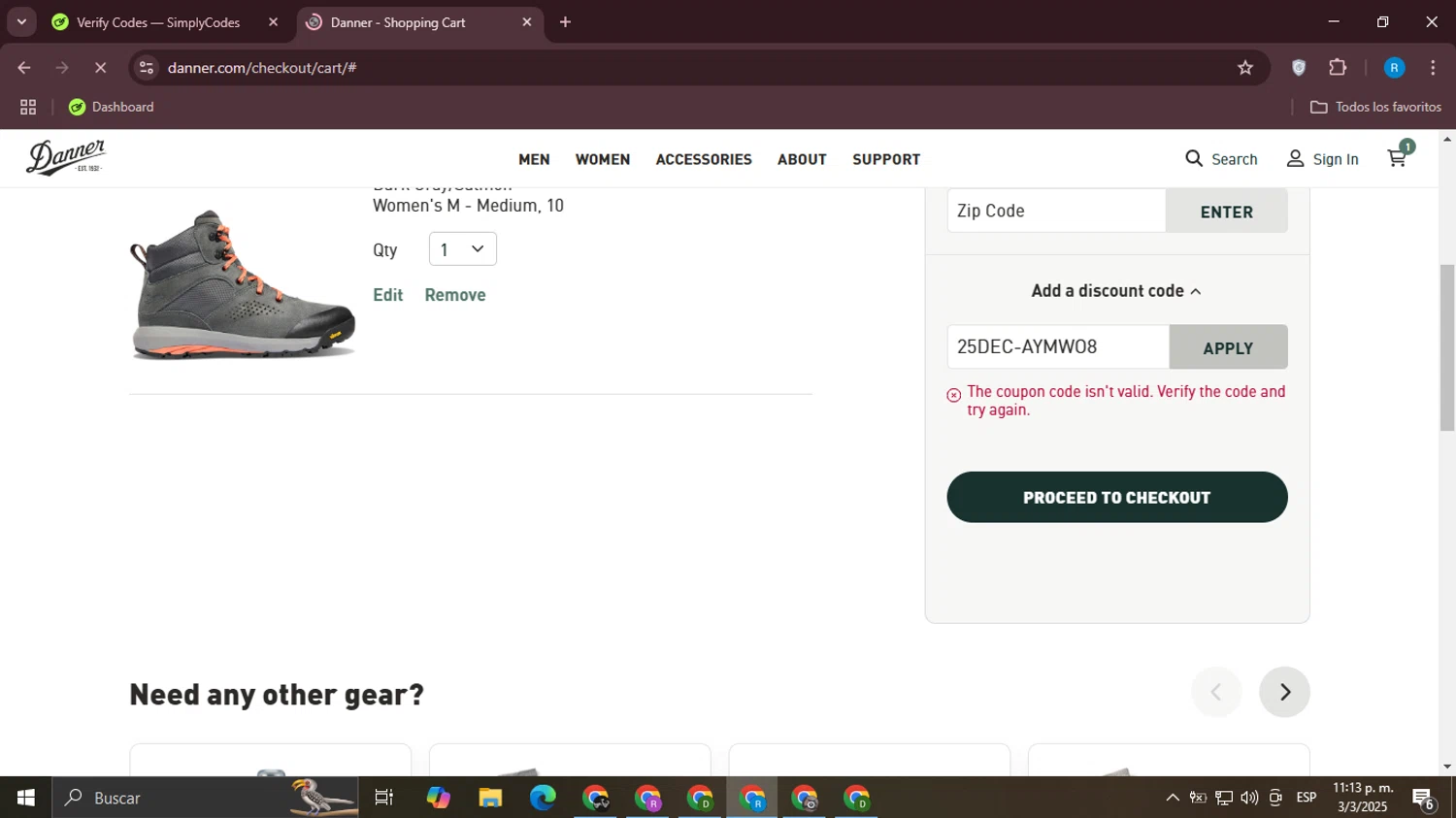Open the volume control in system tray
Viewport: 1456px width, 818px height.
(1249, 798)
